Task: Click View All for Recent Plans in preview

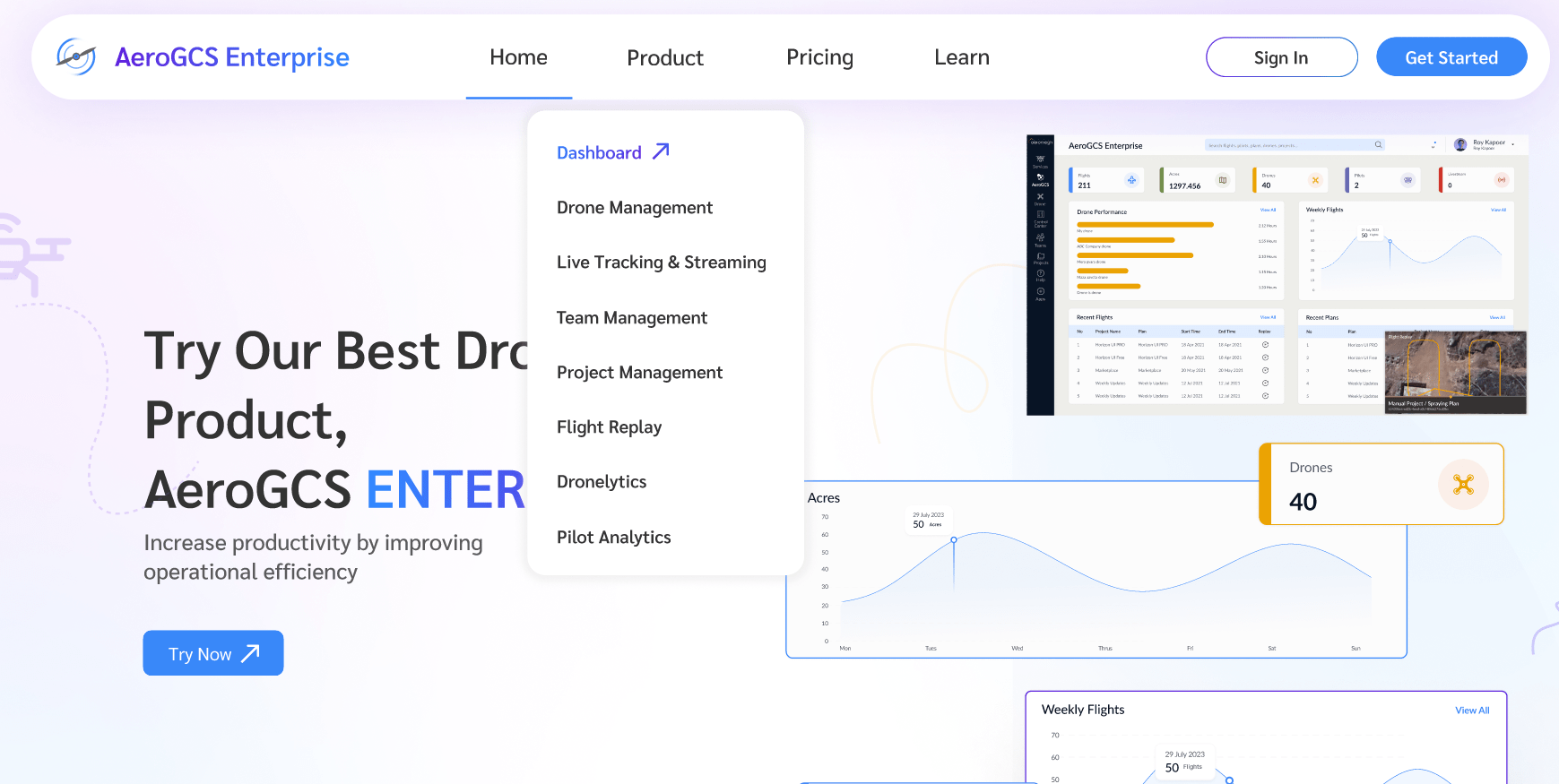Action: click(x=1497, y=317)
